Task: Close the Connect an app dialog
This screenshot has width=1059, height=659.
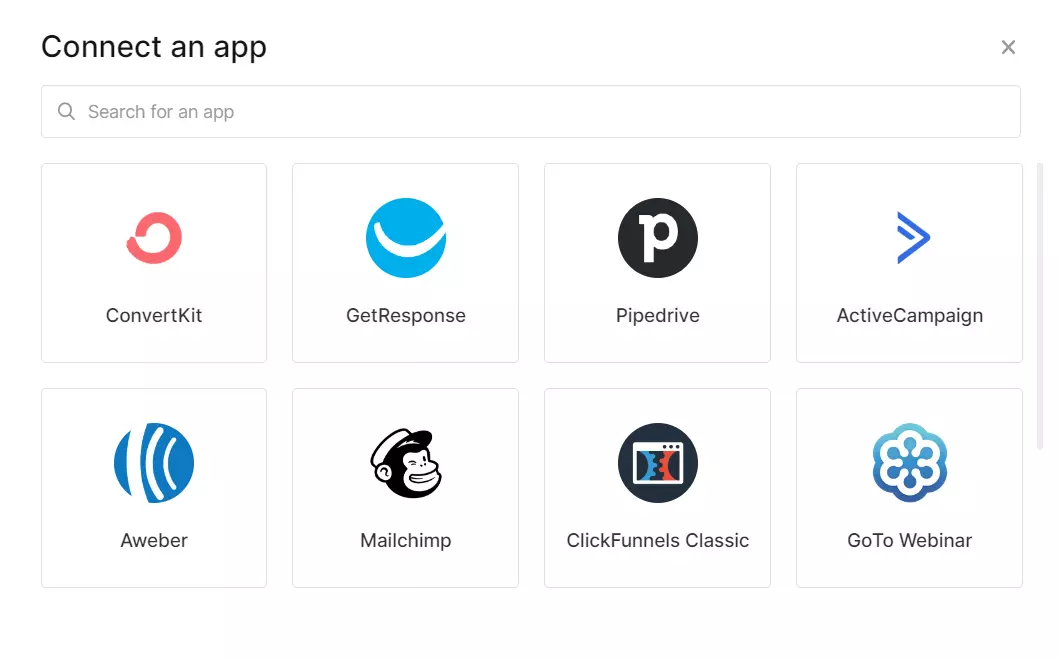Action: tap(1008, 47)
